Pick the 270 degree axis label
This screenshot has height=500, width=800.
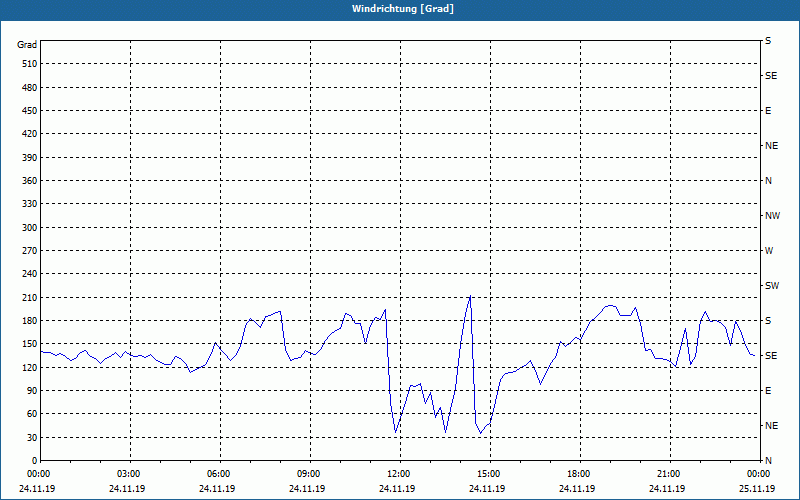30,251
